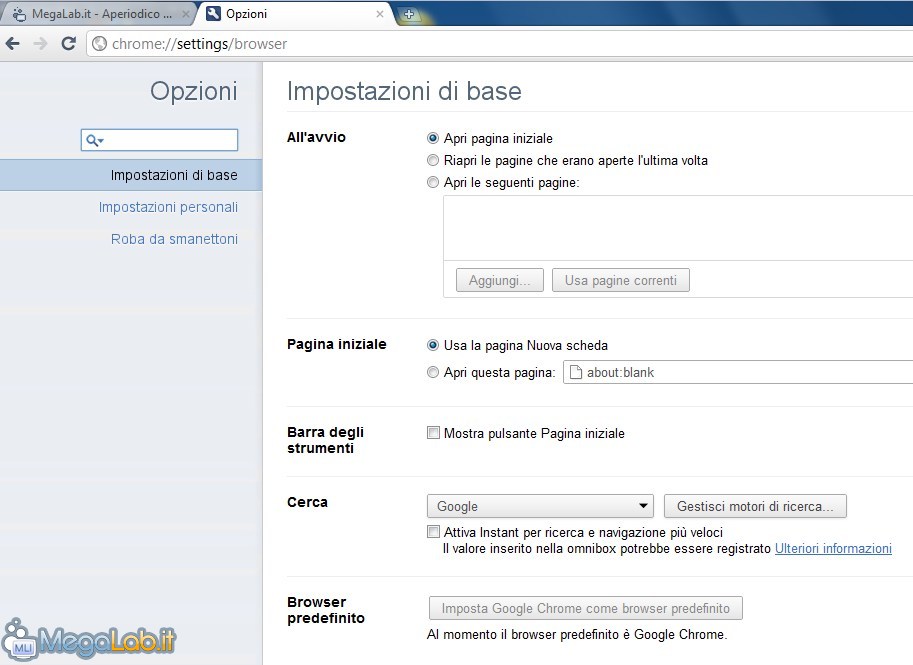Click the Browser predefinito label
The width and height of the screenshot is (913, 665).
point(325,610)
